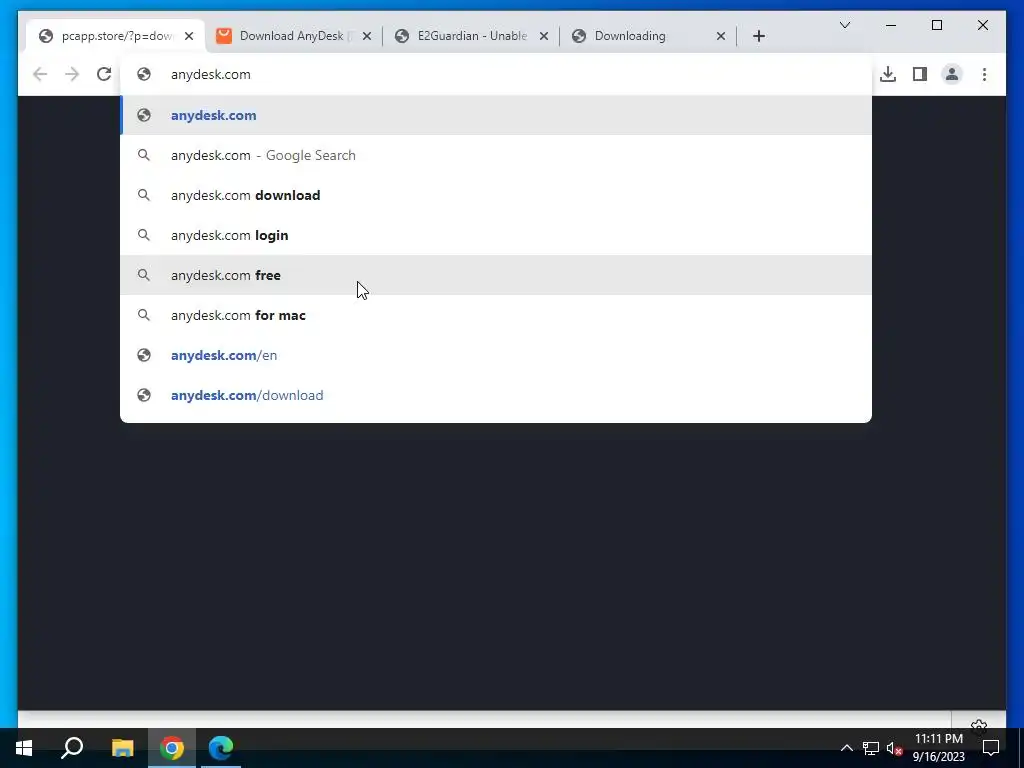1024x768 pixels.
Task: Open the Windows Start menu
Action: [24, 748]
